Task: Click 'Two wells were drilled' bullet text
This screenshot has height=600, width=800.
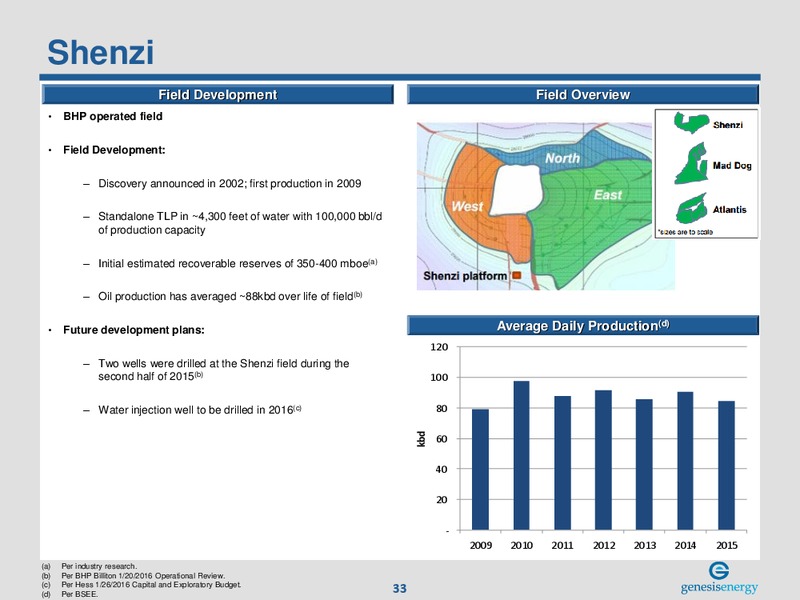Action: 223,370
